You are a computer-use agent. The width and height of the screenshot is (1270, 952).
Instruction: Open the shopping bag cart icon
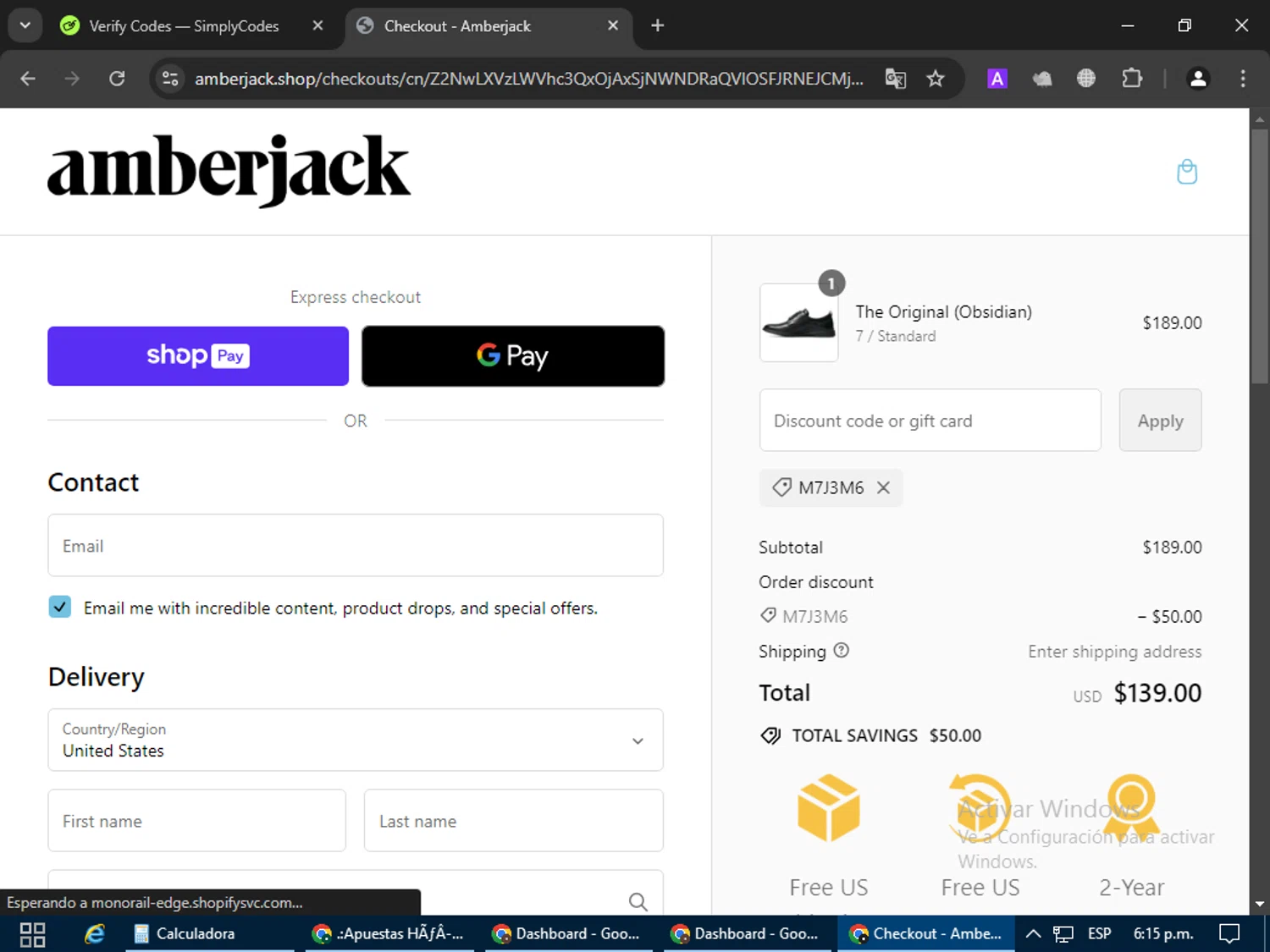1187,172
